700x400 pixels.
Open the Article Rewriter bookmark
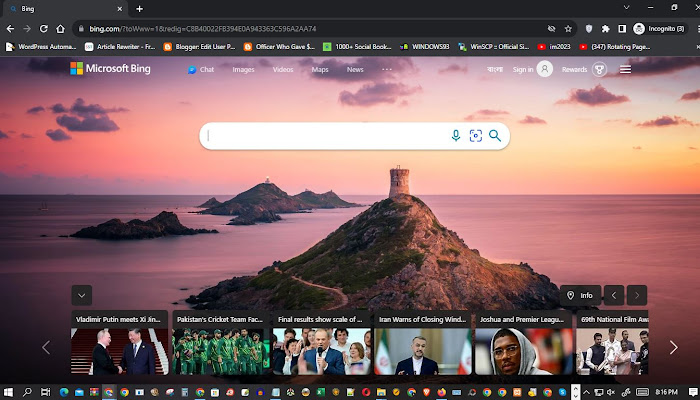click(120, 46)
